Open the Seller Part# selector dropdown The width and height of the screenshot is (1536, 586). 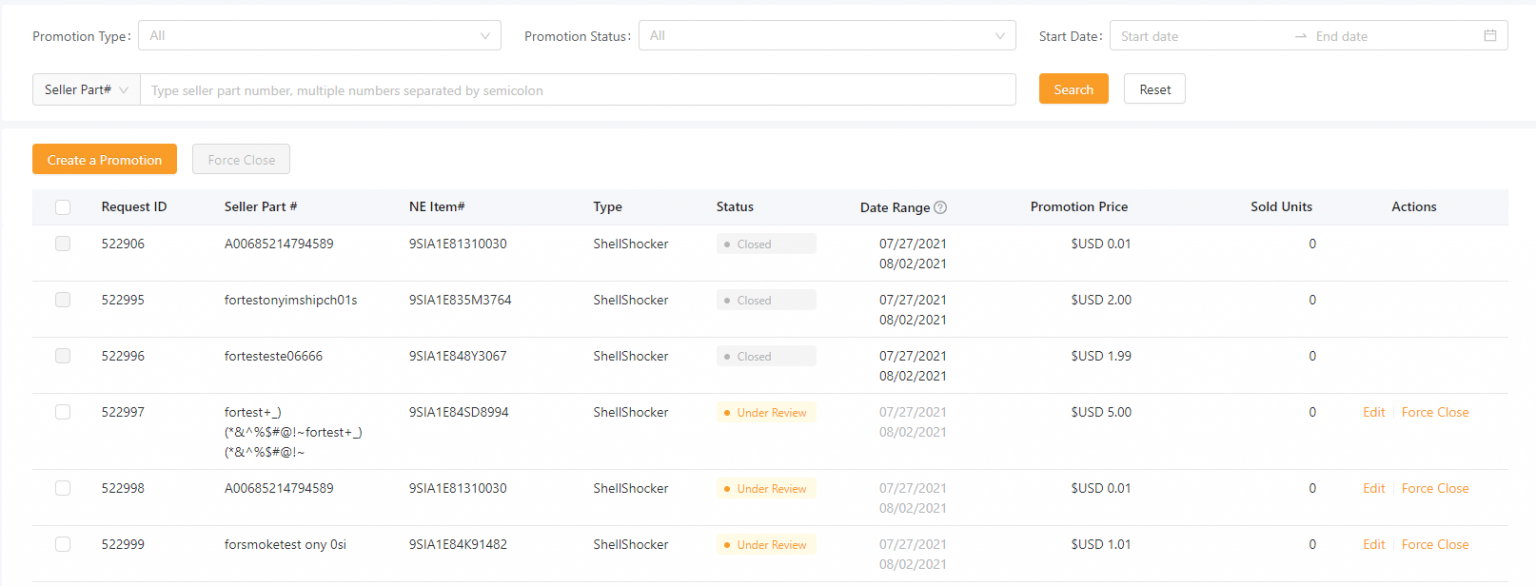tap(86, 89)
